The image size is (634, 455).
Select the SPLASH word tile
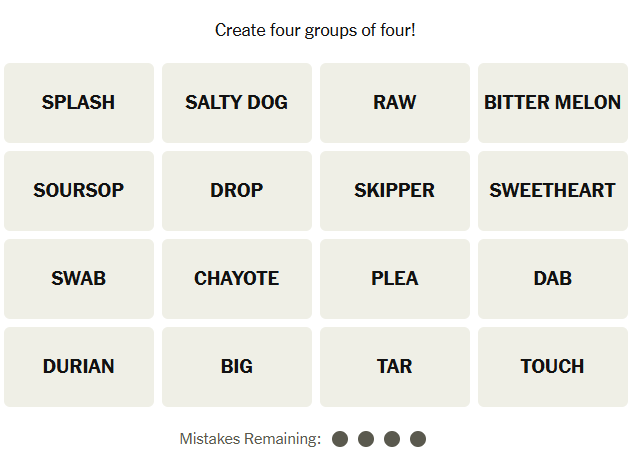(79, 103)
